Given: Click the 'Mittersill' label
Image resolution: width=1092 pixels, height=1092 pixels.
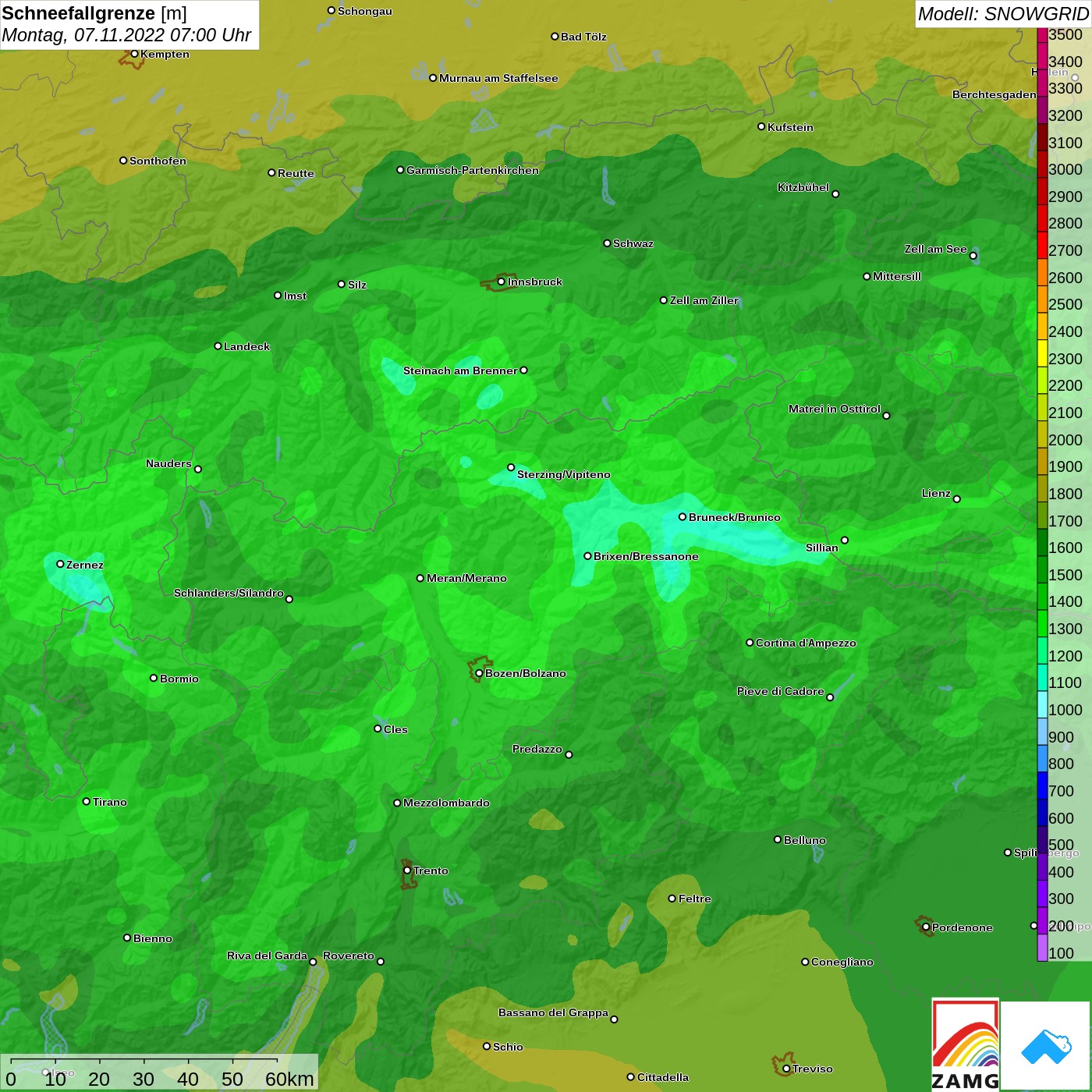Looking at the screenshot, I should [897, 276].
